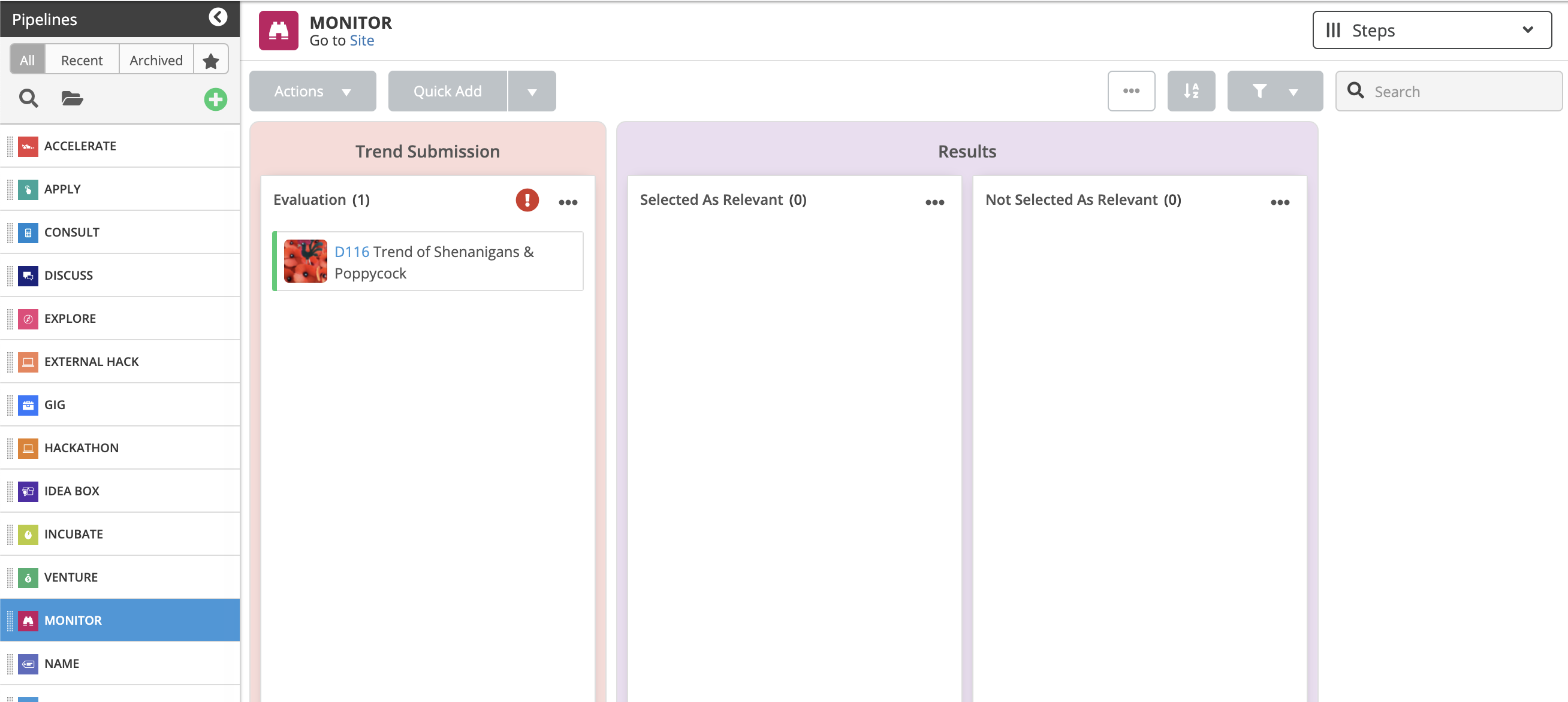Open idea D116 link
Image resolution: width=1568 pixels, height=702 pixels.
point(352,252)
